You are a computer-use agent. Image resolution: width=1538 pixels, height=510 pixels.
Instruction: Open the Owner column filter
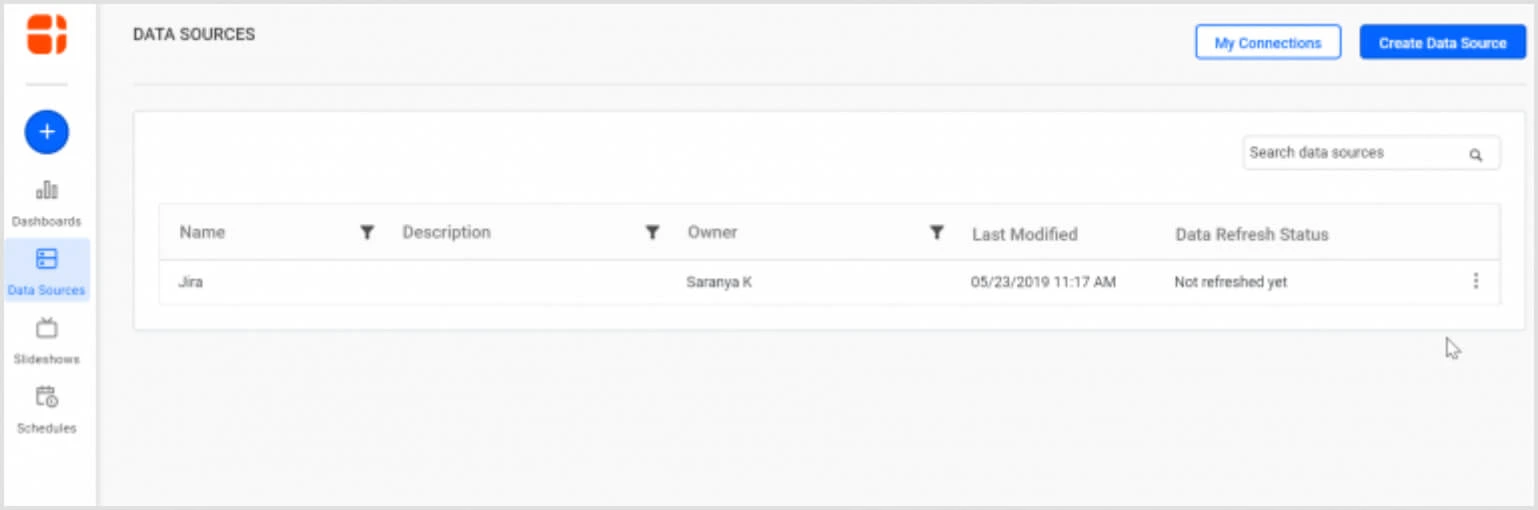[937, 233]
